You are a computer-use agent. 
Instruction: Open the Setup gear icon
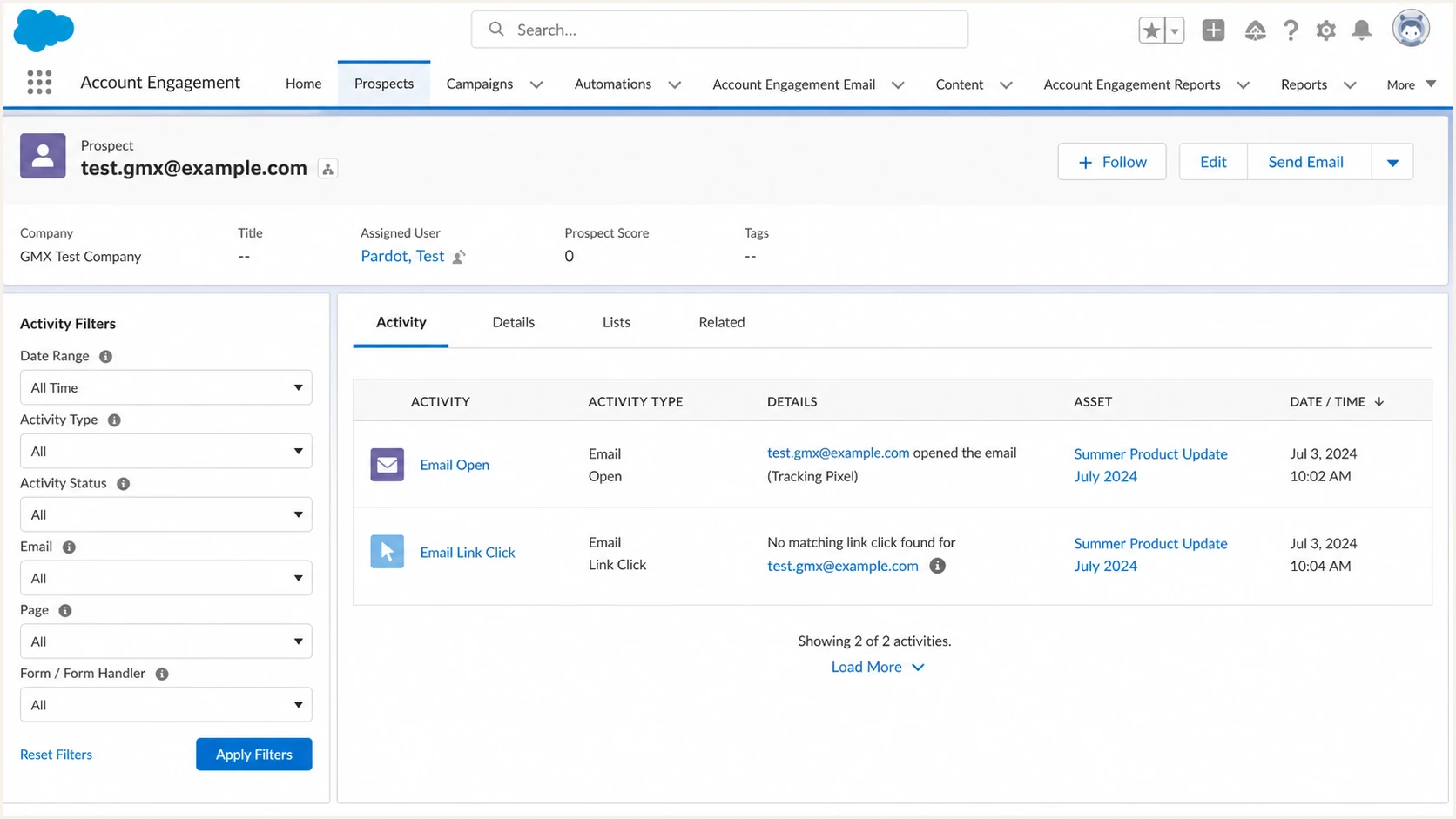click(x=1325, y=30)
